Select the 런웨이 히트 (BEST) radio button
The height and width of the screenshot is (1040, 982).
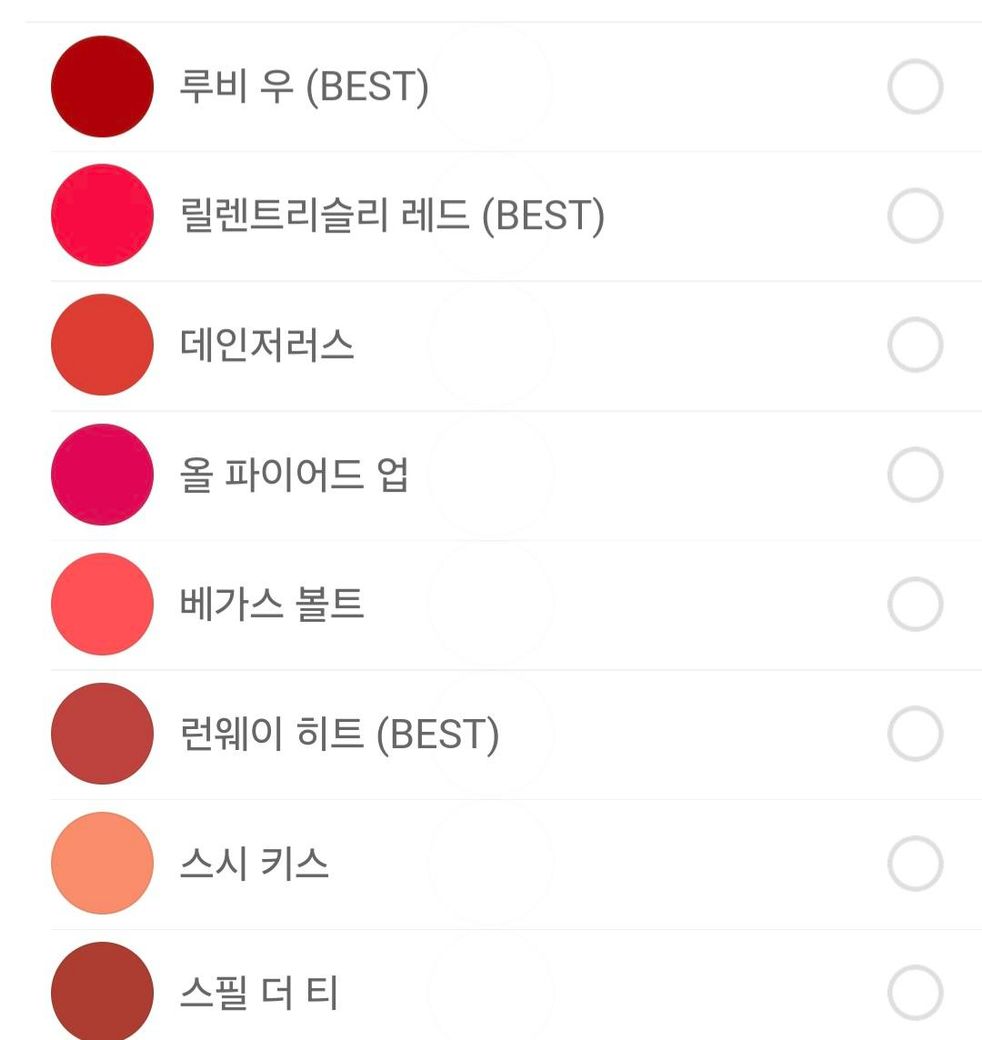click(x=915, y=734)
